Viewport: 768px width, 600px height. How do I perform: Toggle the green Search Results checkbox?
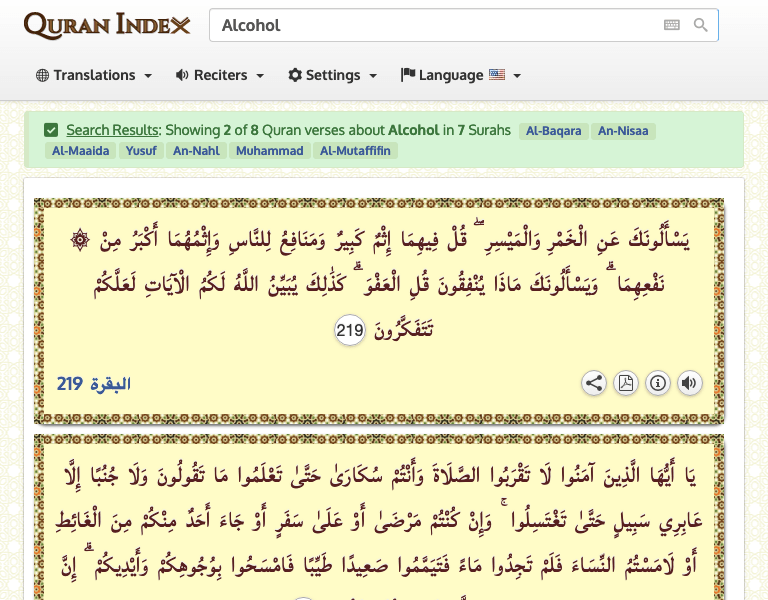(x=51, y=130)
